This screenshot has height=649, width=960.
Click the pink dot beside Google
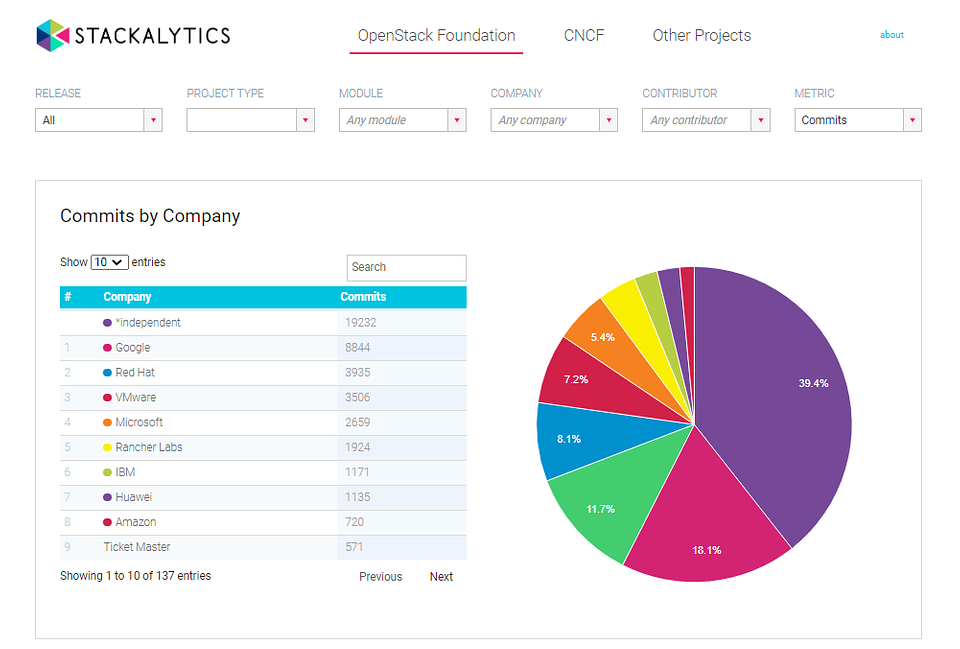click(107, 348)
